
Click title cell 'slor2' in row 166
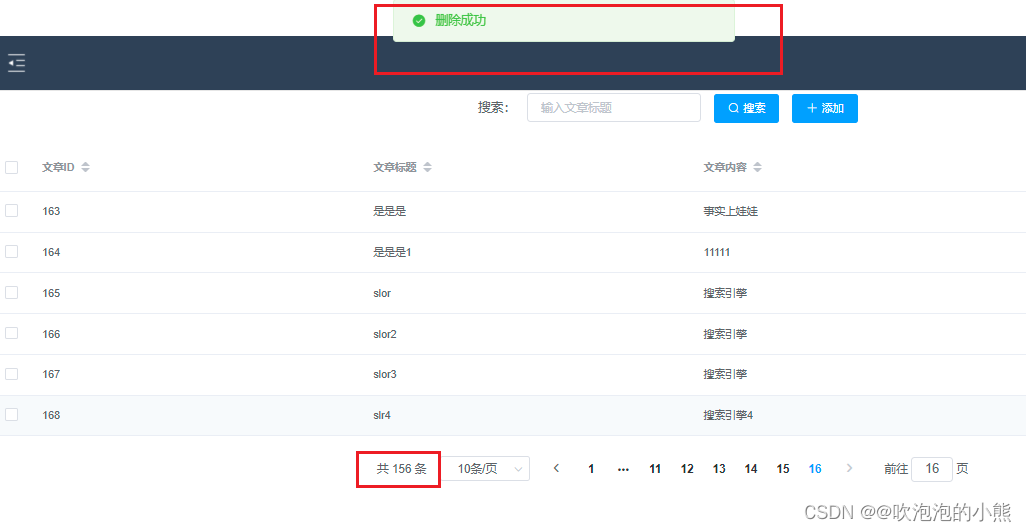point(385,334)
